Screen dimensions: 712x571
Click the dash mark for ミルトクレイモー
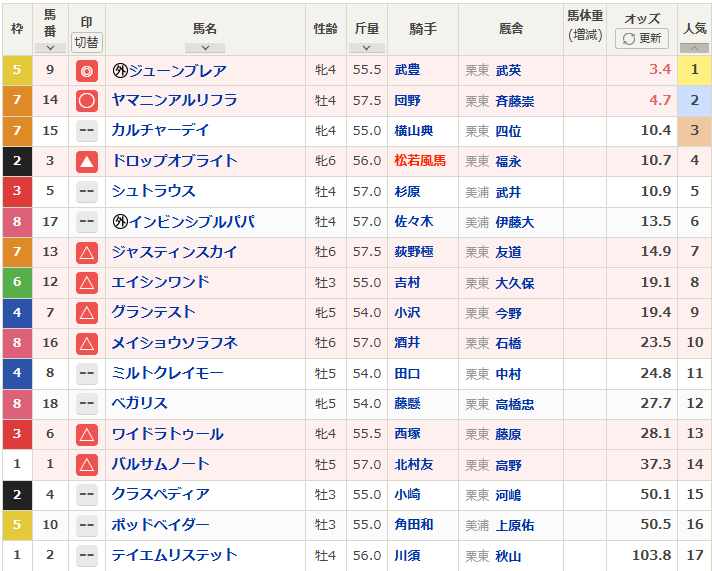pyautogui.click(x=87, y=373)
